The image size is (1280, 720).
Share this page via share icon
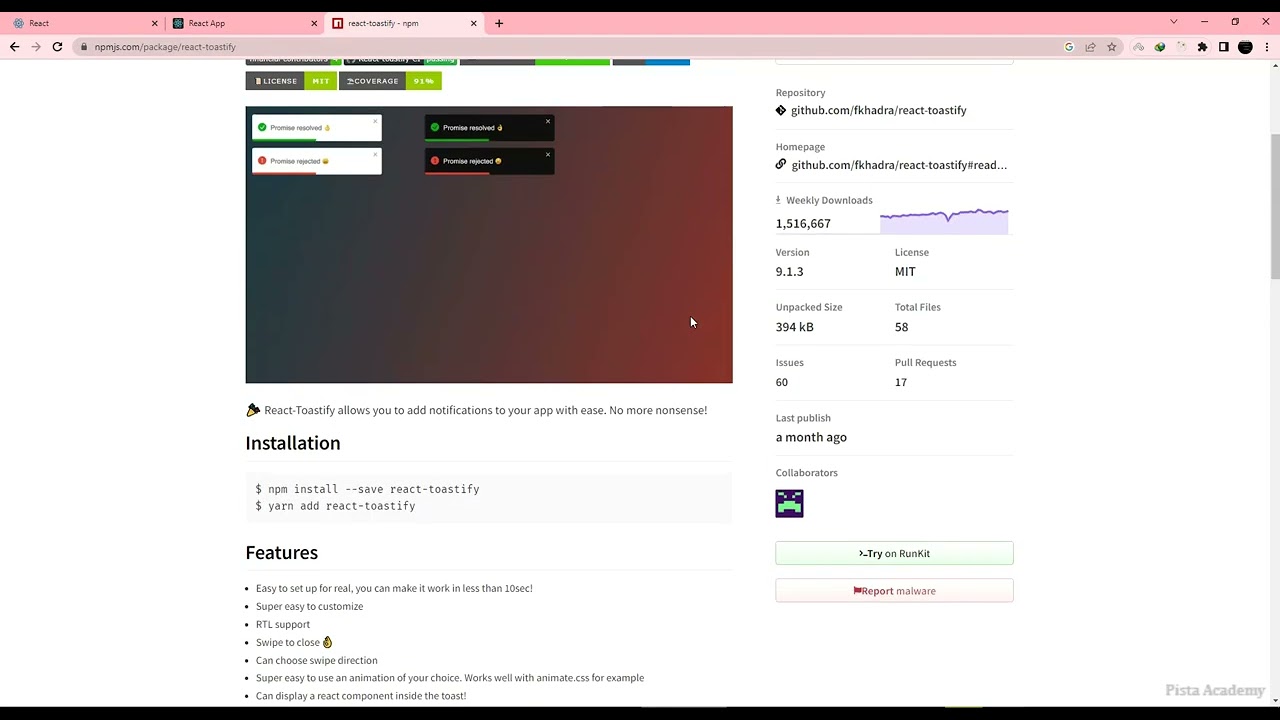tap(1090, 47)
